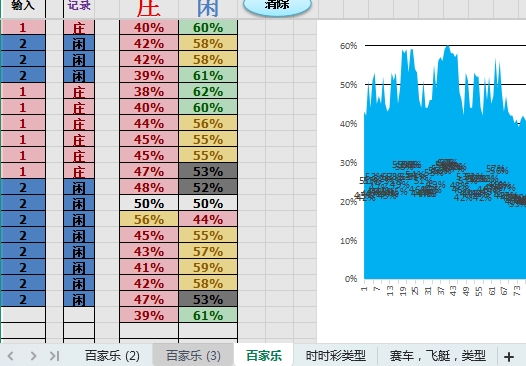526x366 pixels.
Task: Select the 40% cell in first data row
Action: click(149, 28)
